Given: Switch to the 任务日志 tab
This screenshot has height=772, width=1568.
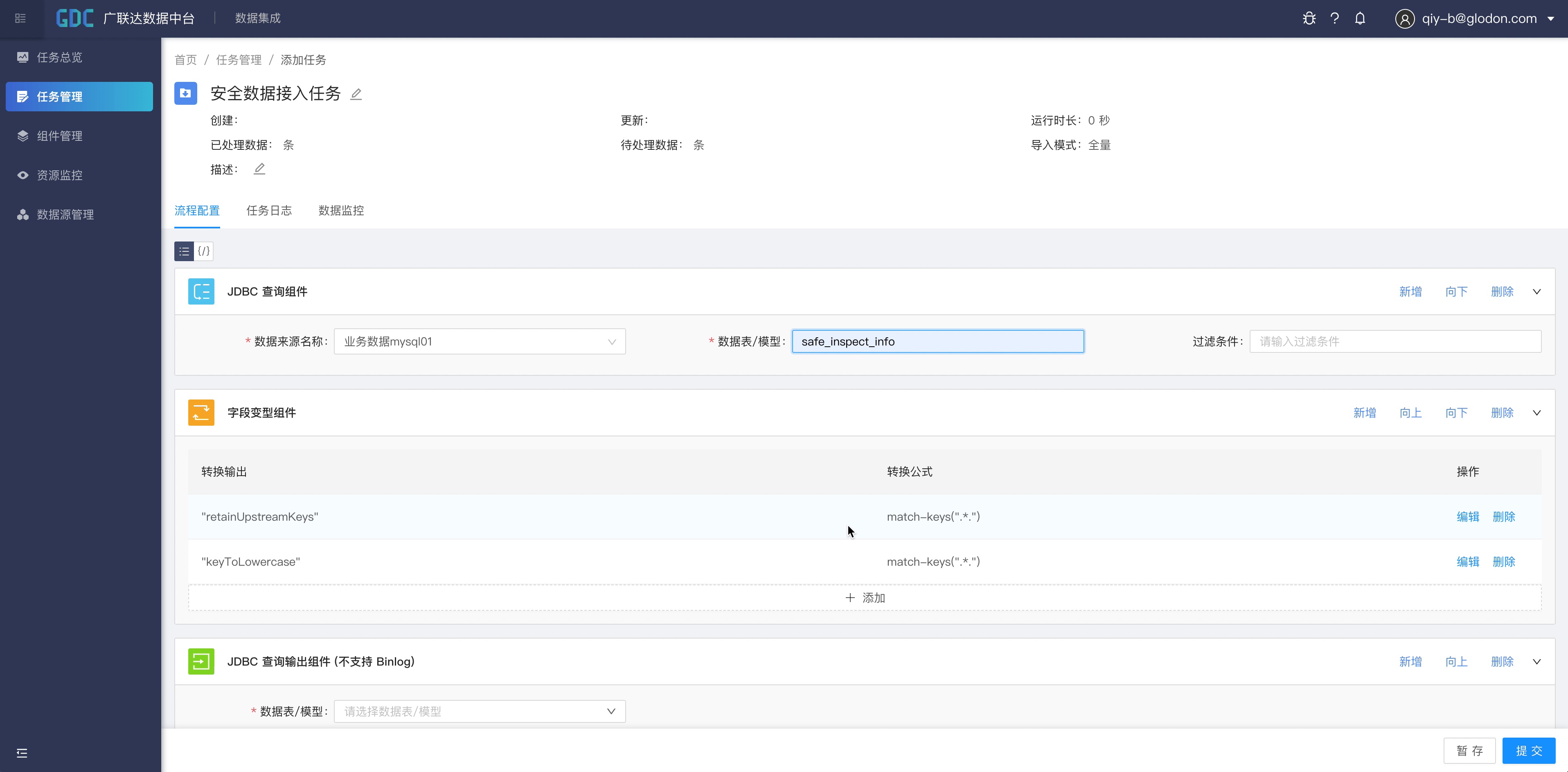Looking at the screenshot, I should point(268,211).
